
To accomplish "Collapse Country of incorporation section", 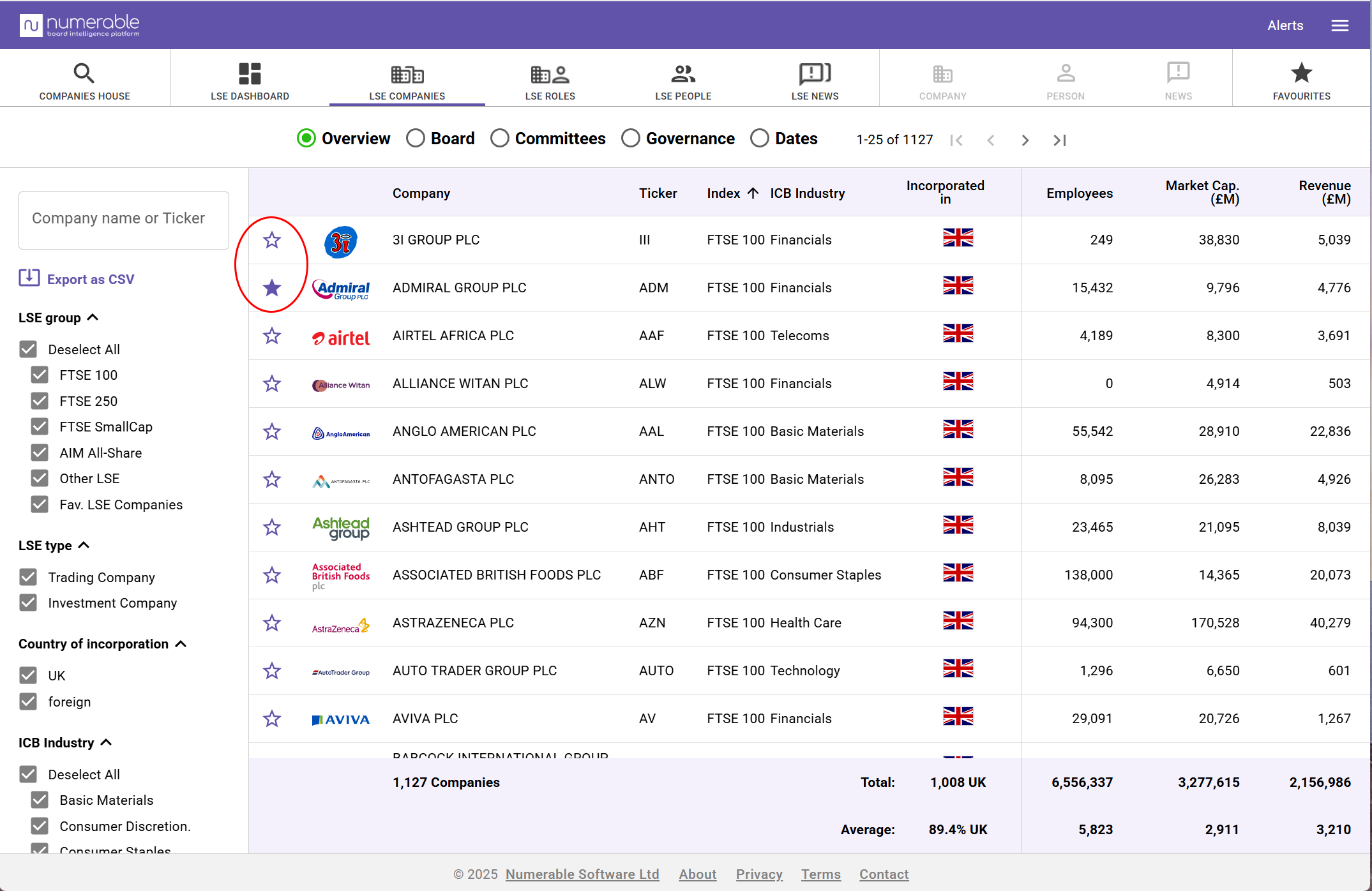I will (x=181, y=643).
